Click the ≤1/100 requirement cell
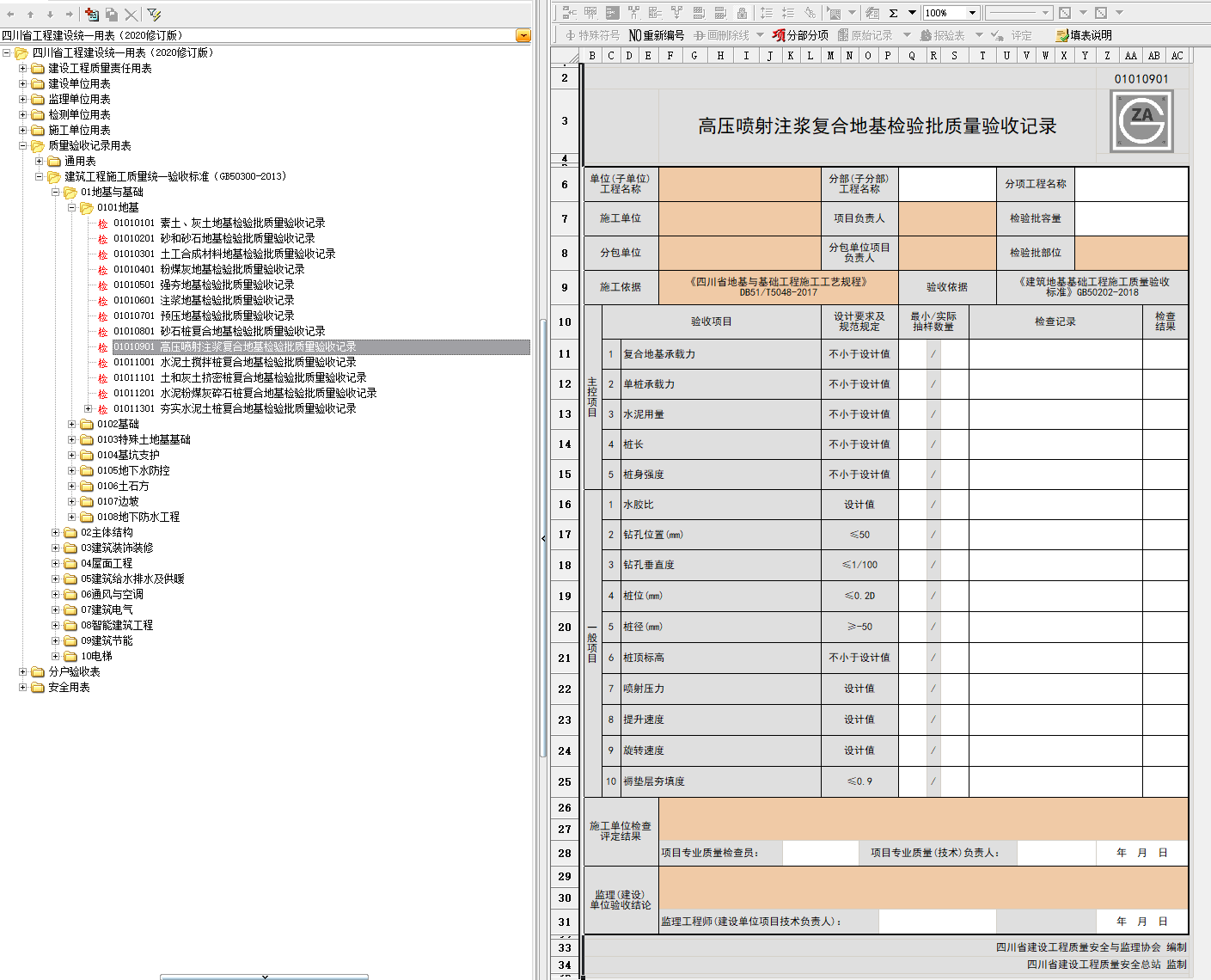Screen dimensions: 1211x980 point(859,565)
